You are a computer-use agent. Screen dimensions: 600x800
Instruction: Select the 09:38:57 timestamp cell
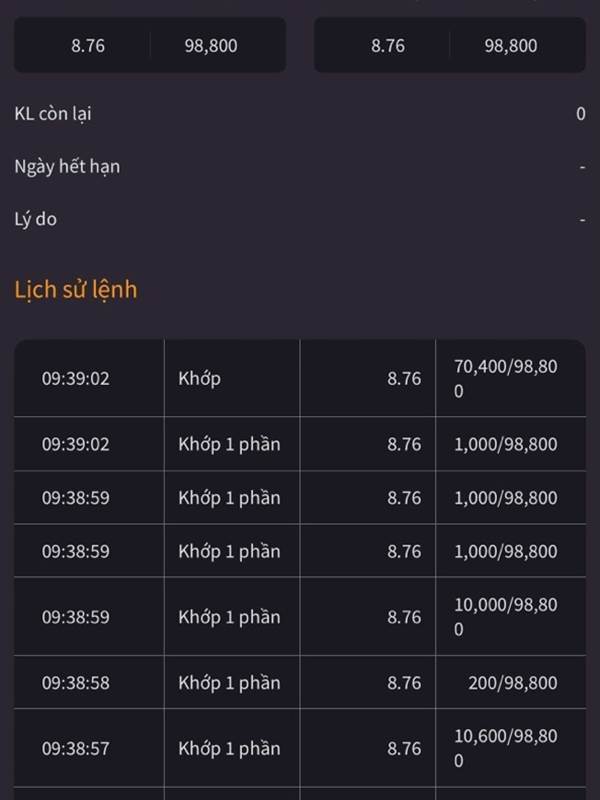tap(76, 748)
